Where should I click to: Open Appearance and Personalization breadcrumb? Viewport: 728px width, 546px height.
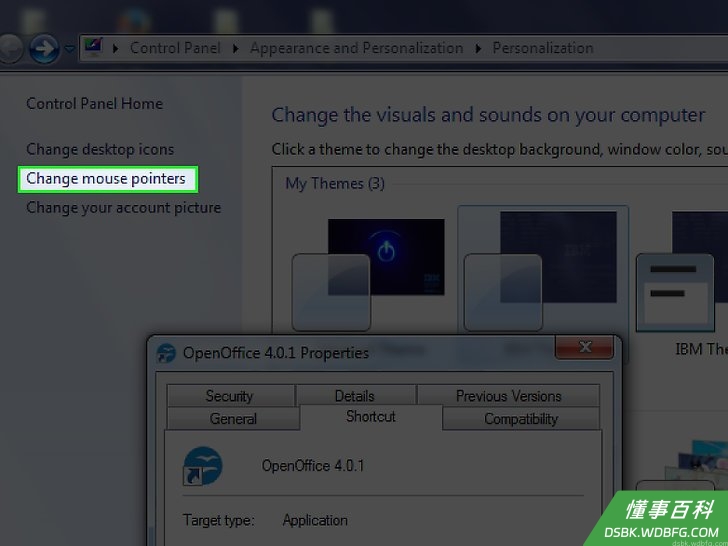(x=357, y=48)
